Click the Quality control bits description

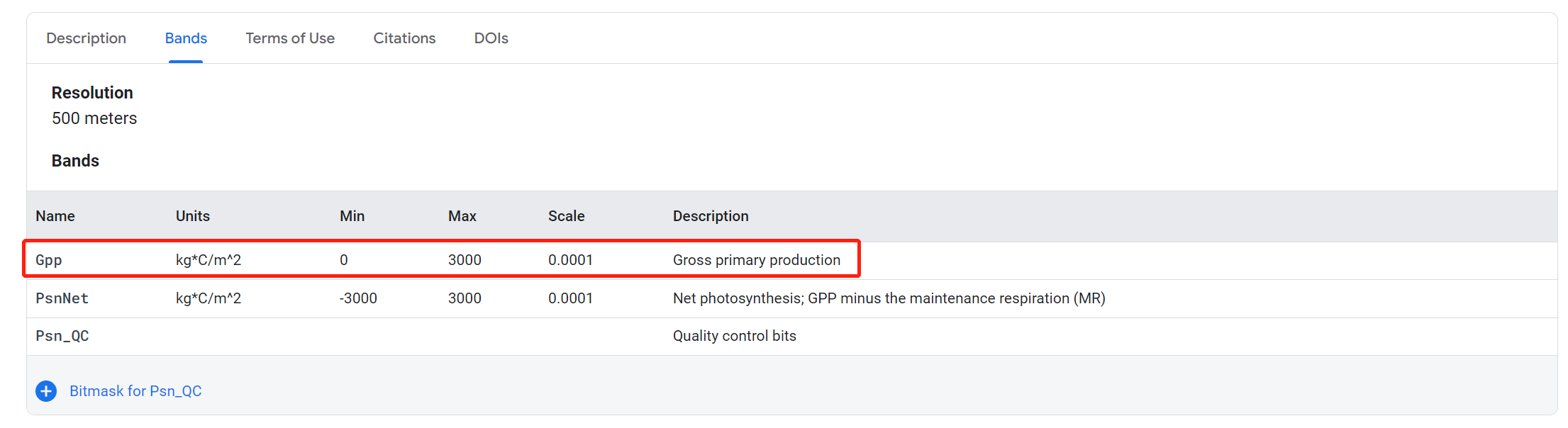point(734,336)
